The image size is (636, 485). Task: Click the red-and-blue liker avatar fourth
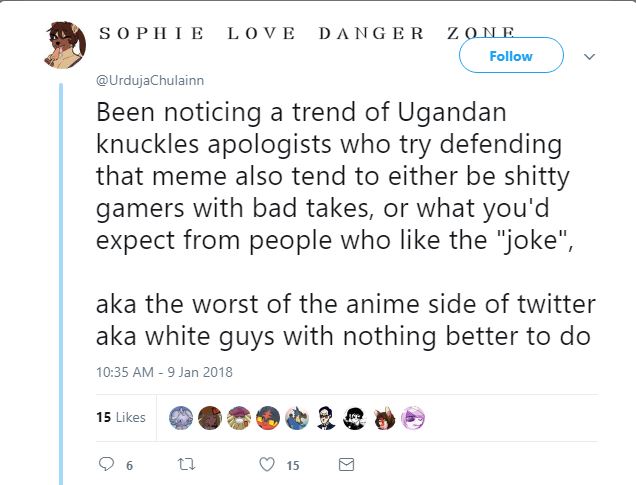(268, 418)
